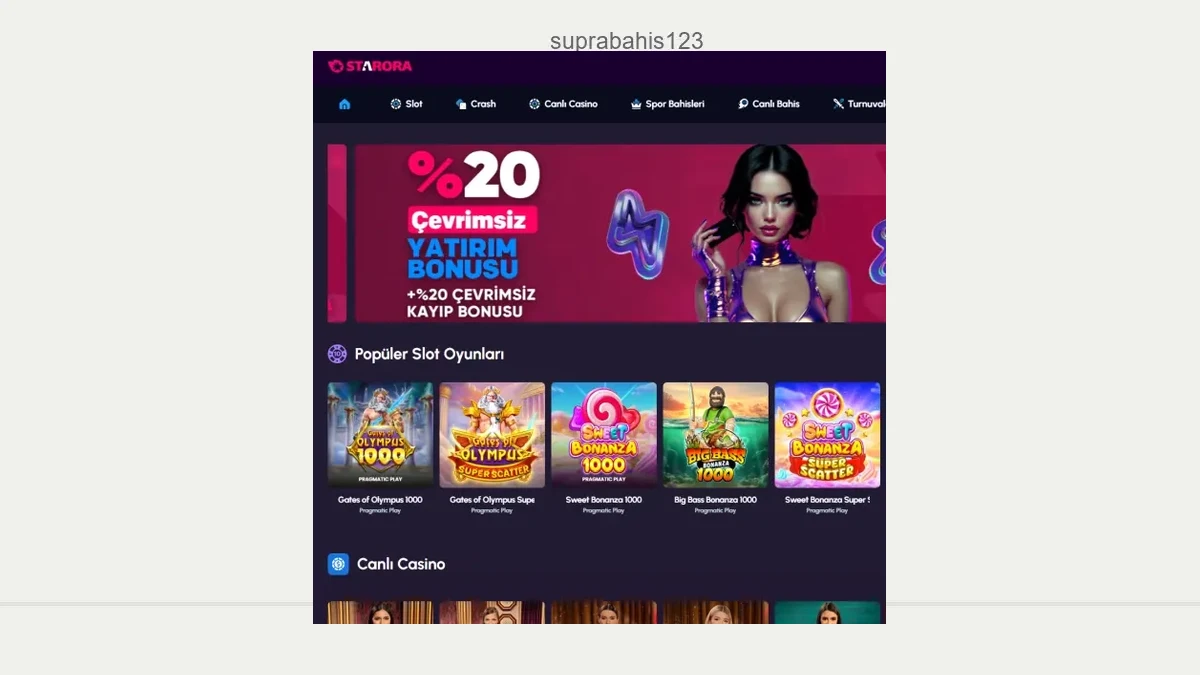1200x675 pixels.
Task: Click the %20 Çevrimsiz Yatırım Bonusu banner
Action: coord(620,233)
